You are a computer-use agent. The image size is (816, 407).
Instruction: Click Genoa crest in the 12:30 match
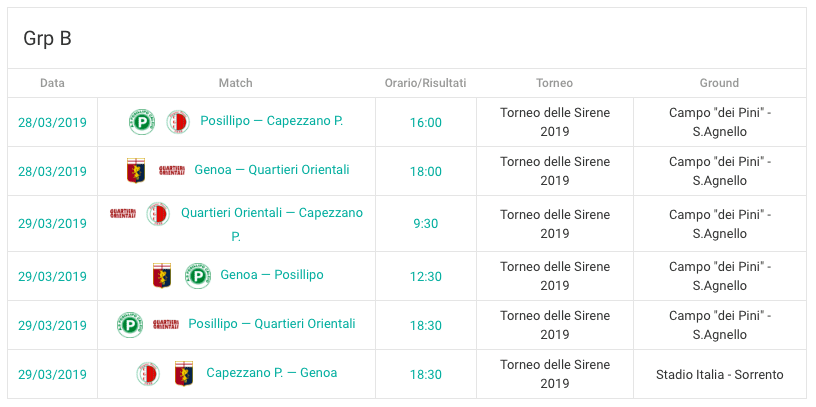coord(161,275)
